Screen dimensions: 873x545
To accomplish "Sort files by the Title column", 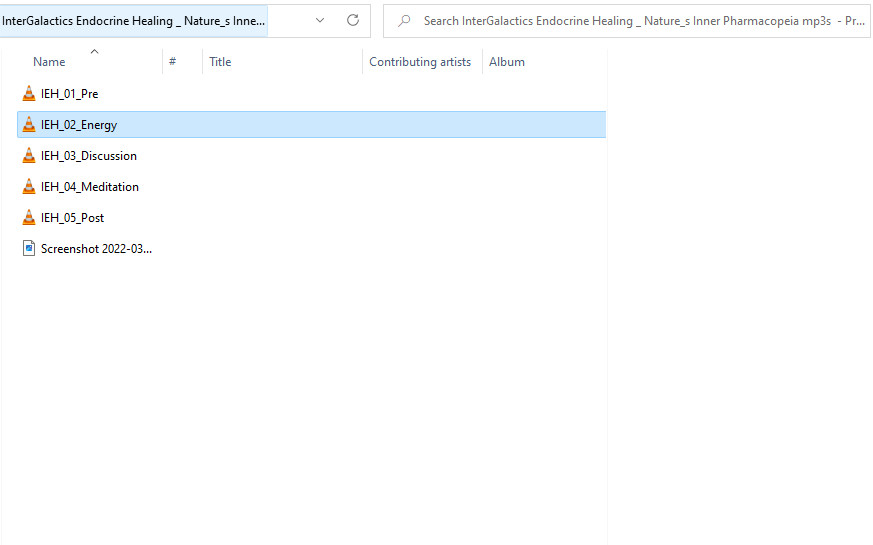I will click(x=220, y=62).
